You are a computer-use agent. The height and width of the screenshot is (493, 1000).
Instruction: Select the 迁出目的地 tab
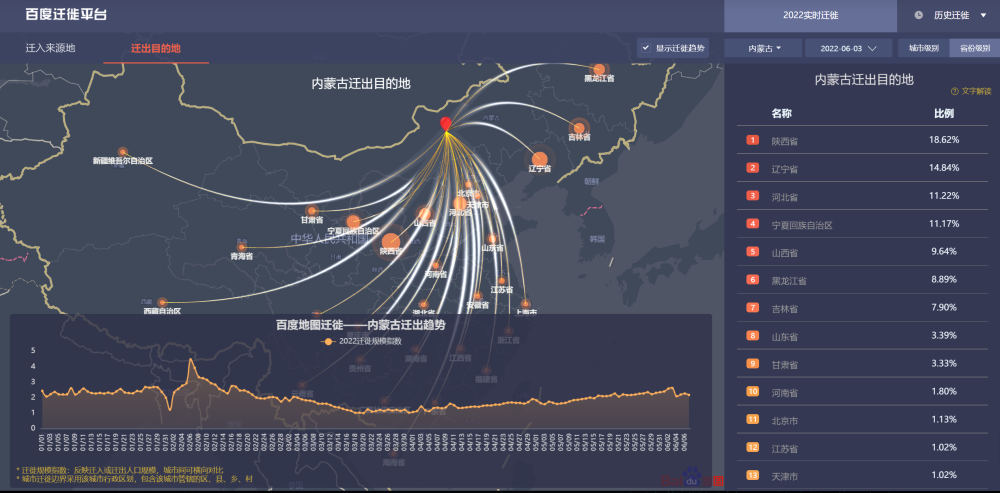coord(156,48)
